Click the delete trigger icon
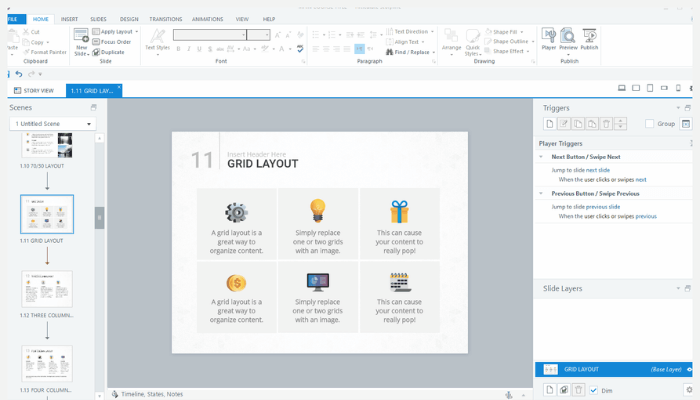 click(x=606, y=124)
